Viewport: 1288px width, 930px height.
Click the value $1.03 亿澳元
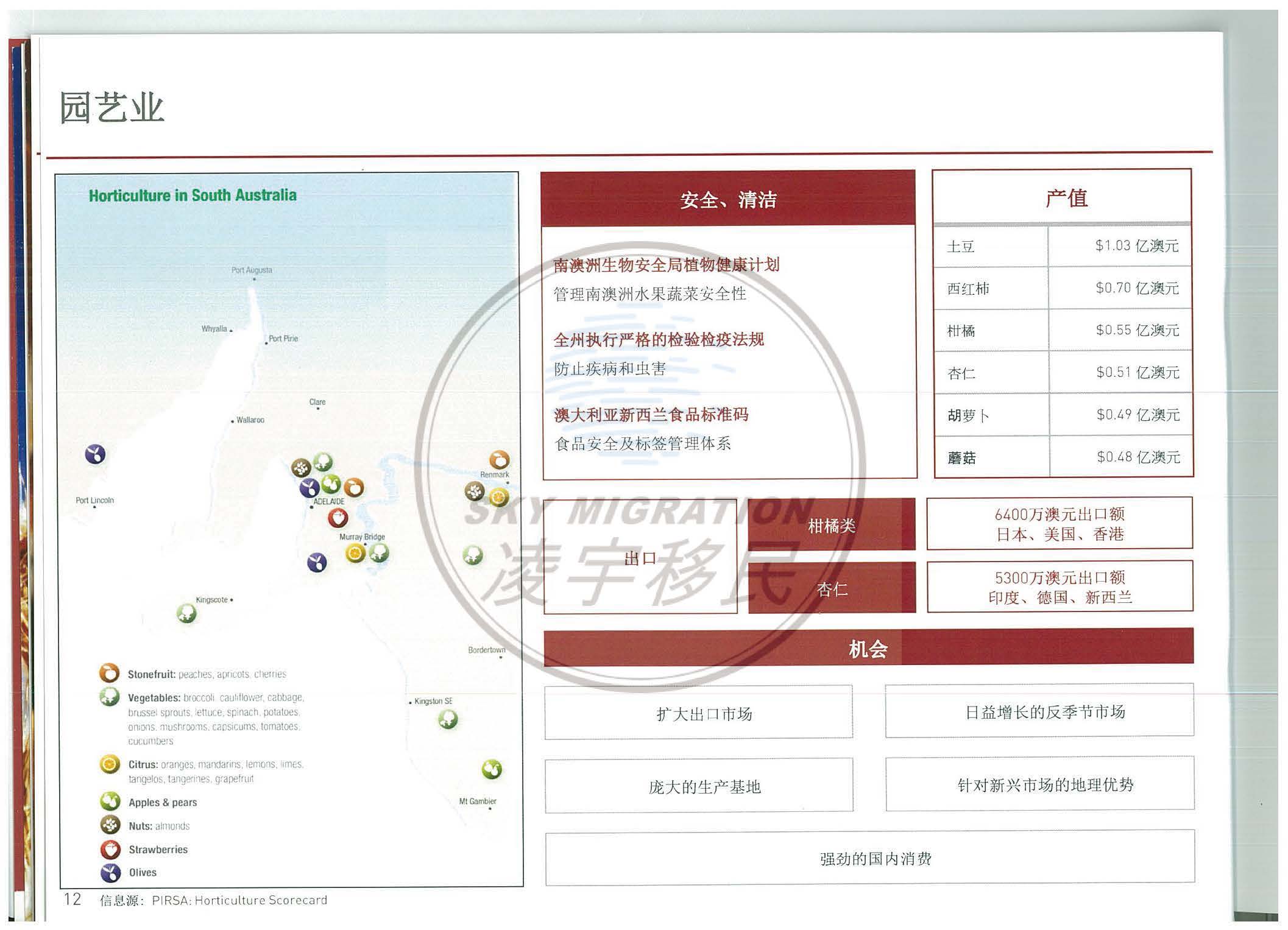(1137, 246)
